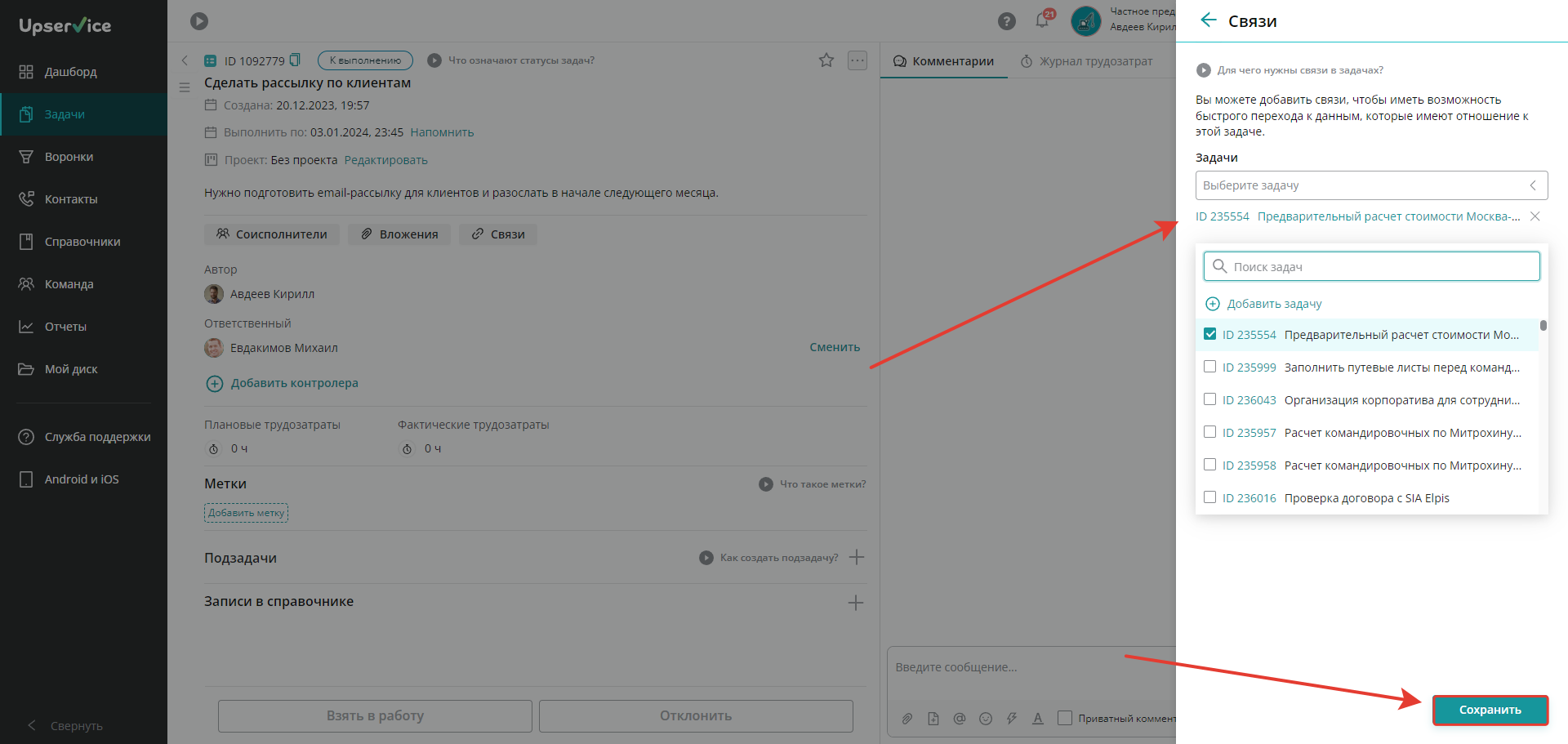Open the emoji picker icon
1568x744 pixels.
[986, 719]
